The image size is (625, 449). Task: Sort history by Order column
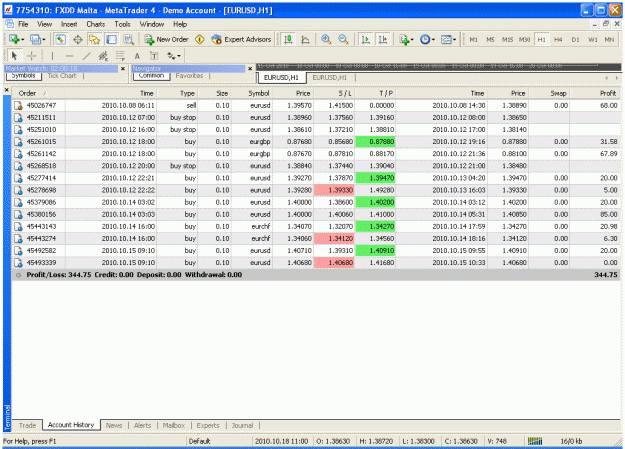coord(38,93)
